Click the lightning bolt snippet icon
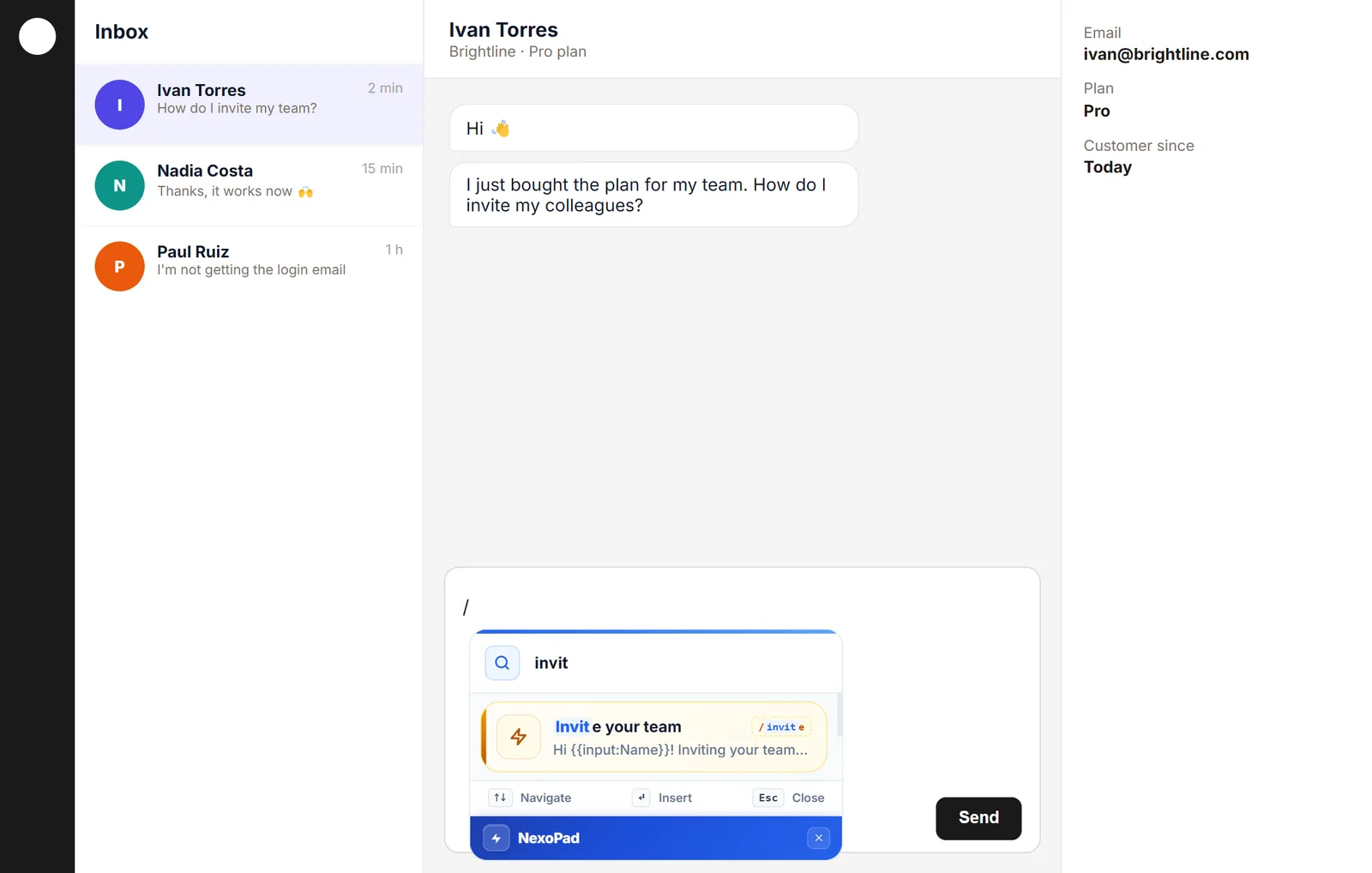The height and width of the screenshot is (873, 1372). click(519, 737)
